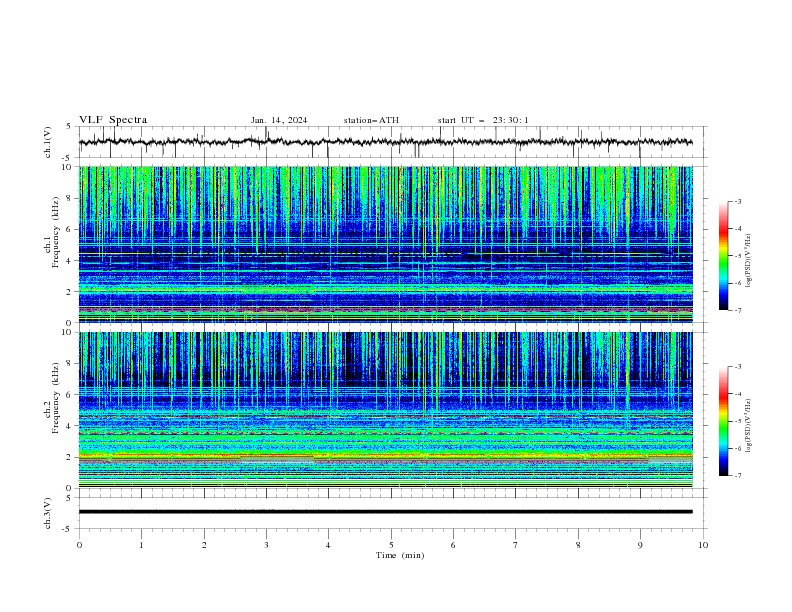Click time axis tick label "5" at bottom
This screenshot has height=612, width=792.
tap(391, 545)
